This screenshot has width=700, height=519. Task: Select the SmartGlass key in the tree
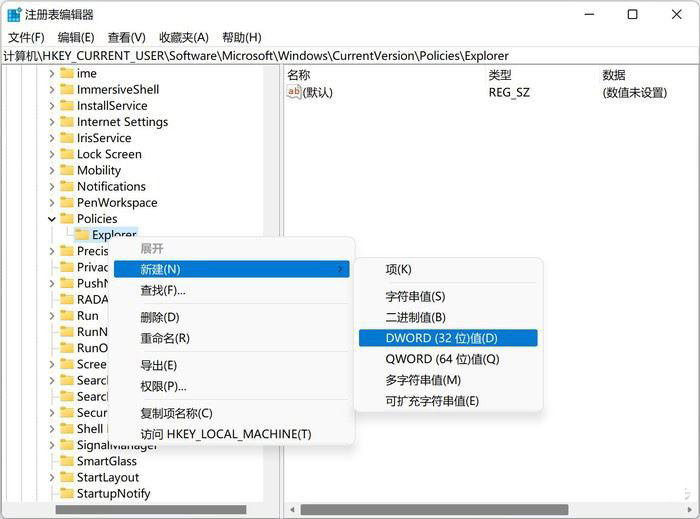[x=107, y=461]
